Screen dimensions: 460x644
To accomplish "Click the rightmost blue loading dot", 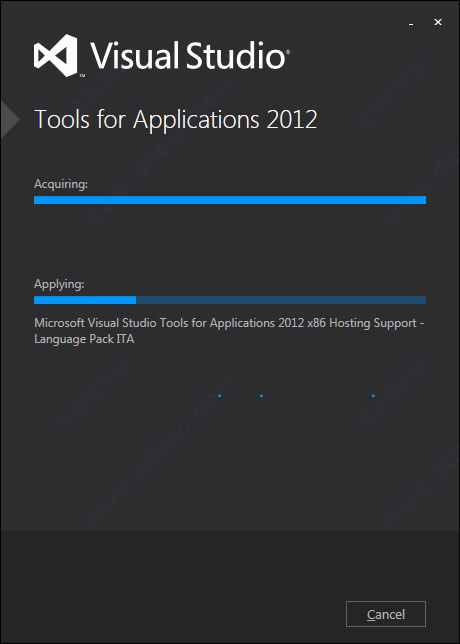I will (373, 396).
